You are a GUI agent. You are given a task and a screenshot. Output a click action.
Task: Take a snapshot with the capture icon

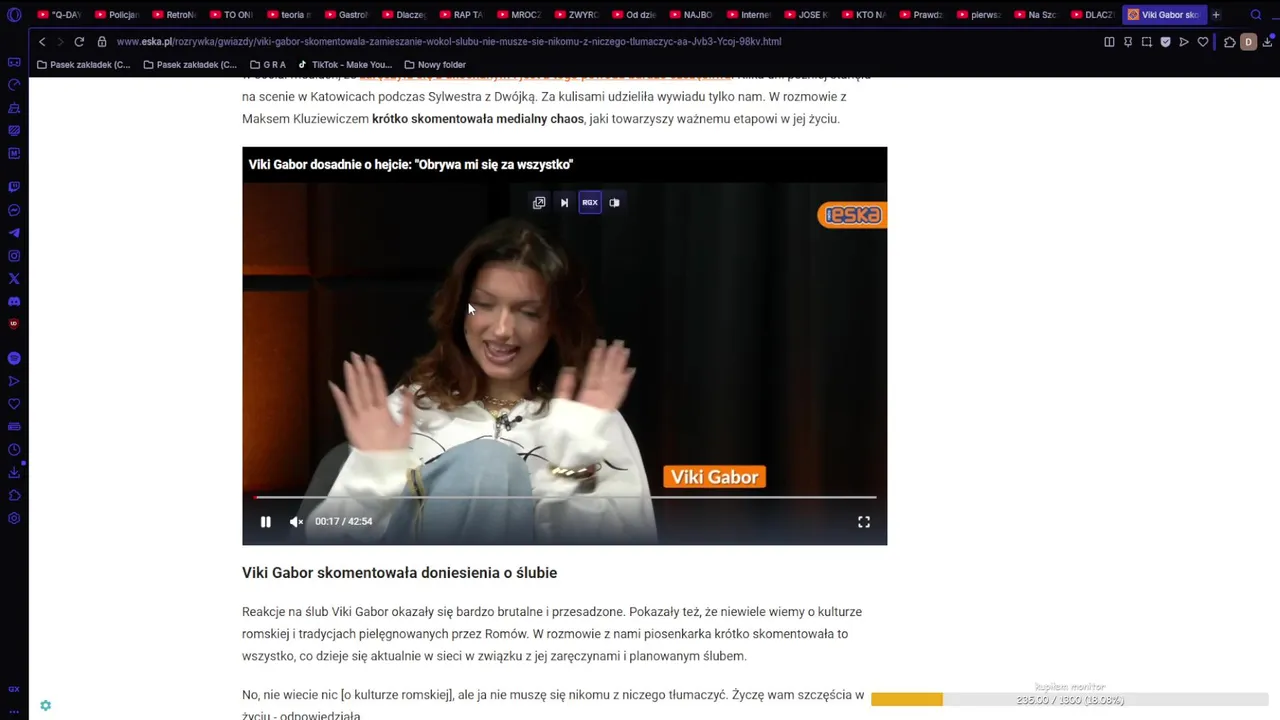[x=1147, y=42]
